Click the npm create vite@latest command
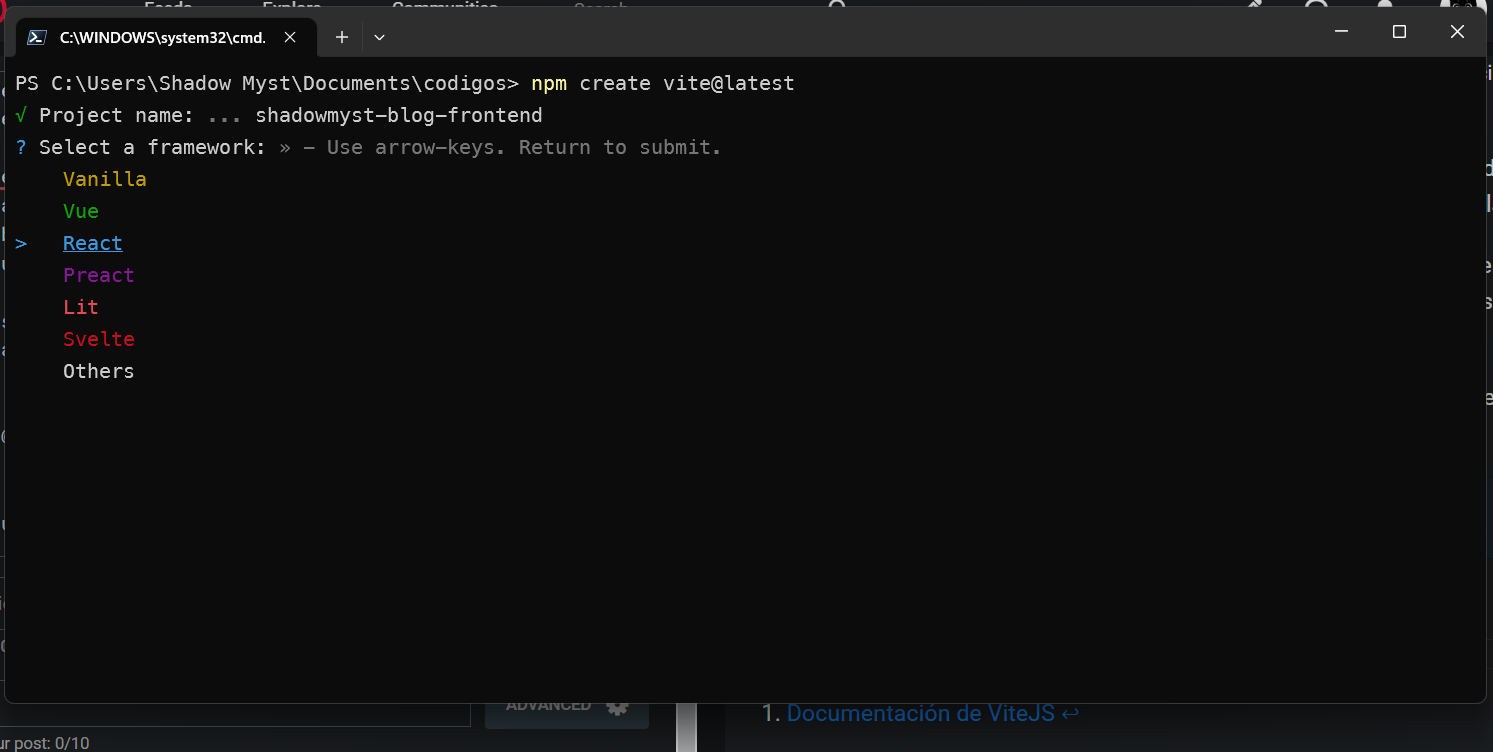Image resolution: width=1493 pixels, height=752 pixels. coord(663,83)
